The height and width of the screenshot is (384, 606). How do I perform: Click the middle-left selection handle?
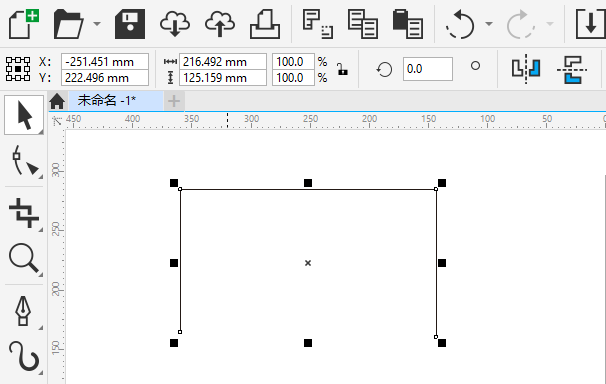pyautogui.click(x=174, y=263)
